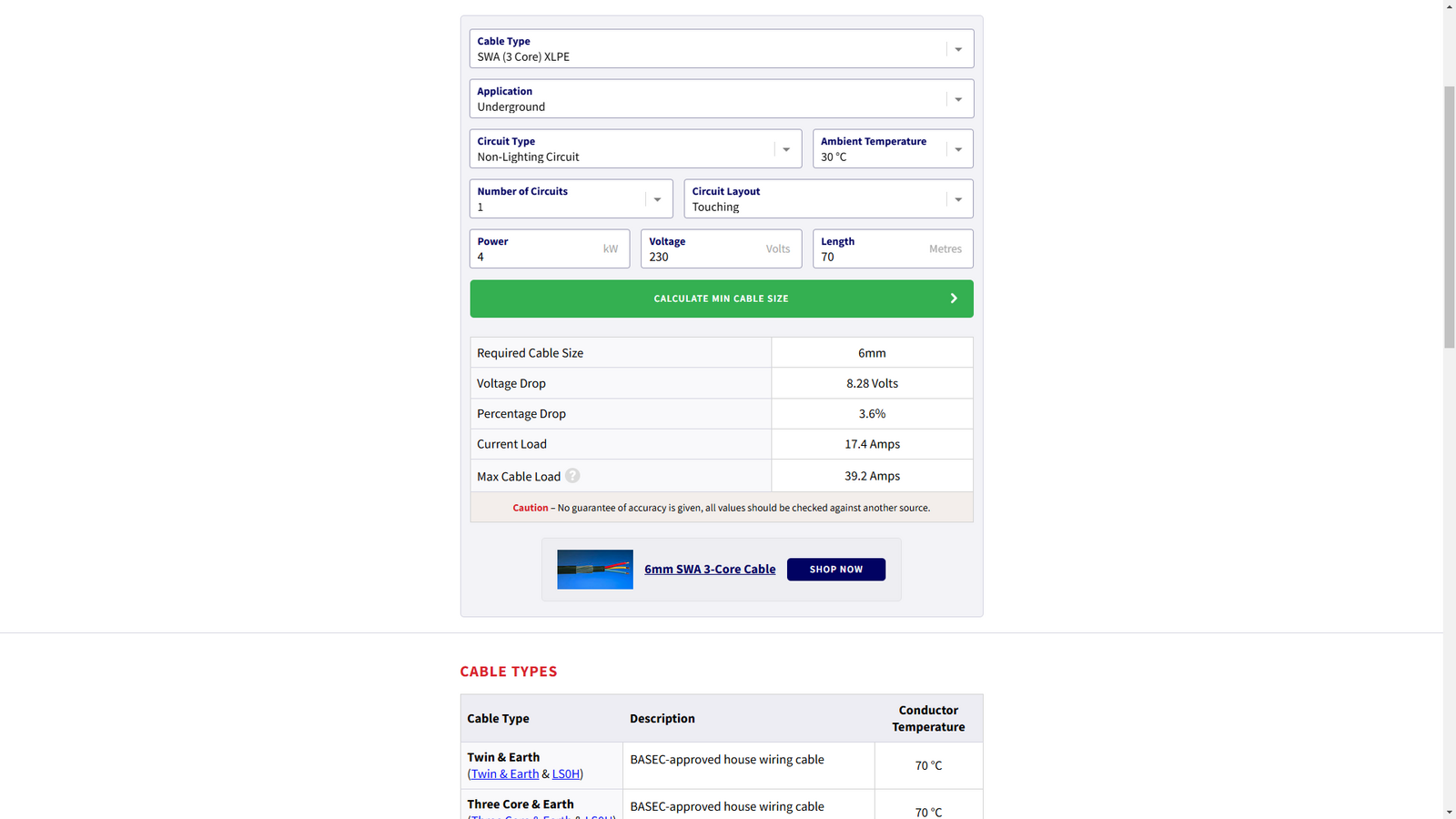
Task: Focus the Voltage input field
Action: point(705,257)
